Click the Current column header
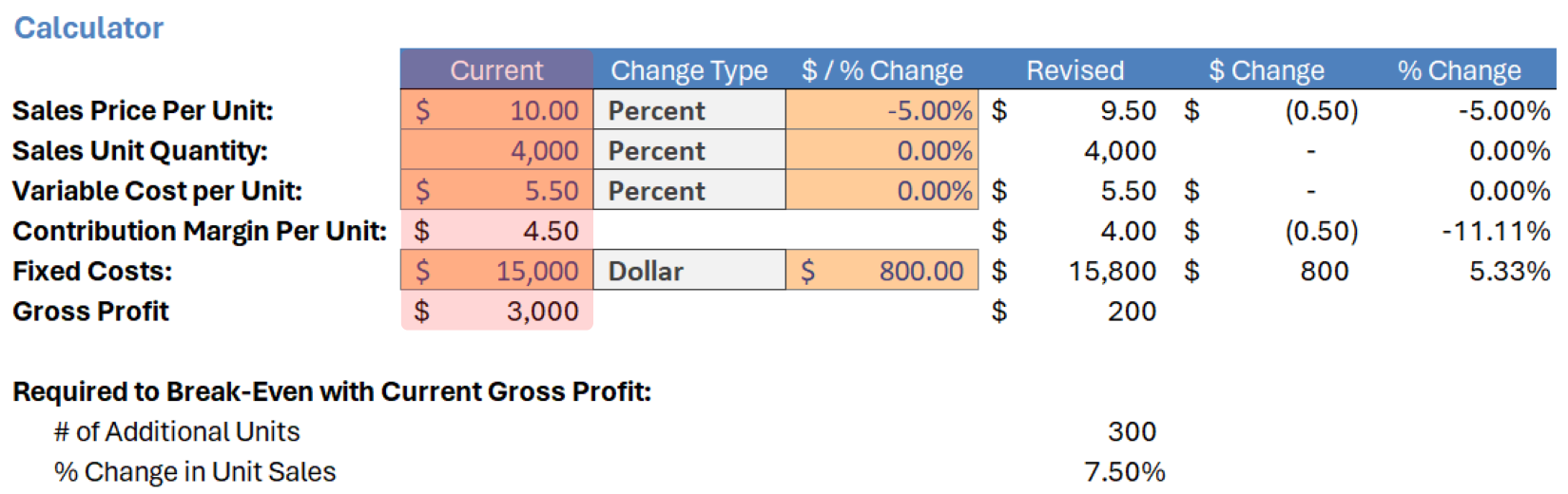Image resolution: width=1568 pixels, height=494 pixels. [496, 69]
